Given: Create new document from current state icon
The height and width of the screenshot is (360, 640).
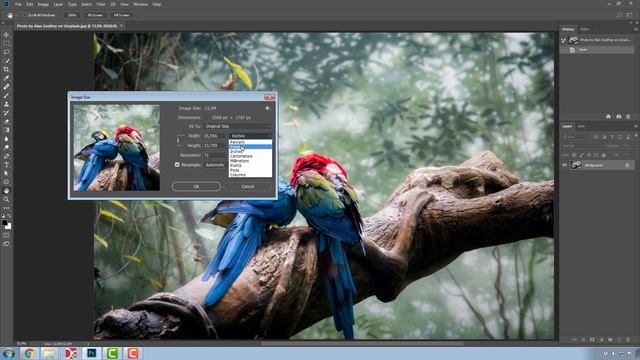Looking at the screenshot, I should 608,117.
